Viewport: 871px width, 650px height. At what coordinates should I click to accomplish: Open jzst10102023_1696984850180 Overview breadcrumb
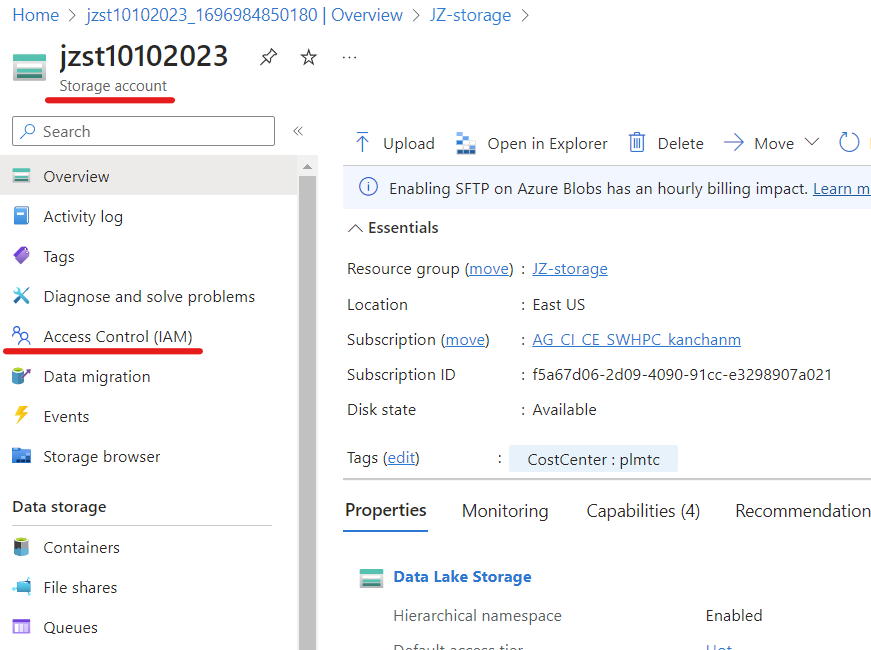(244, 15)
